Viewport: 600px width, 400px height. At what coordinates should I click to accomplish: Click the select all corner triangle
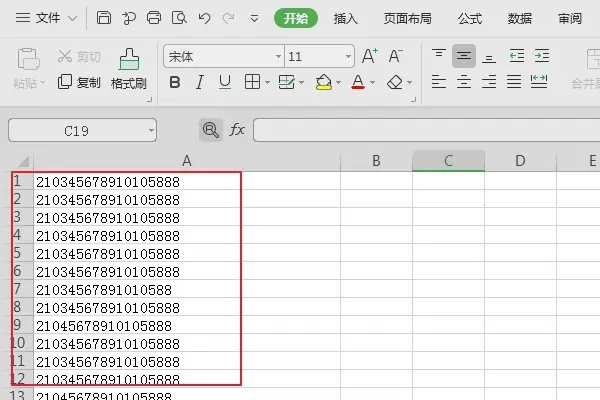click(23, 161)
